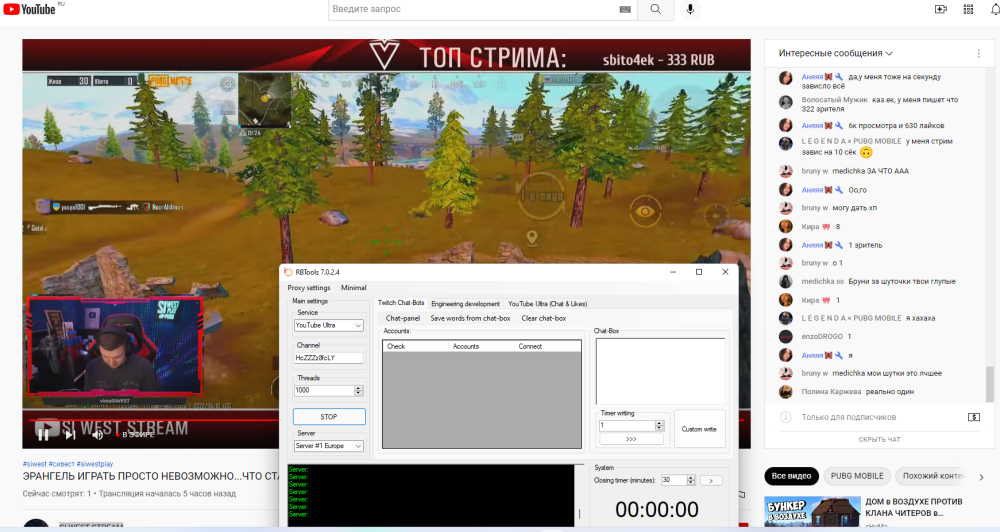
Task: Click the video's red progress bar
Action: coord(150,420)
